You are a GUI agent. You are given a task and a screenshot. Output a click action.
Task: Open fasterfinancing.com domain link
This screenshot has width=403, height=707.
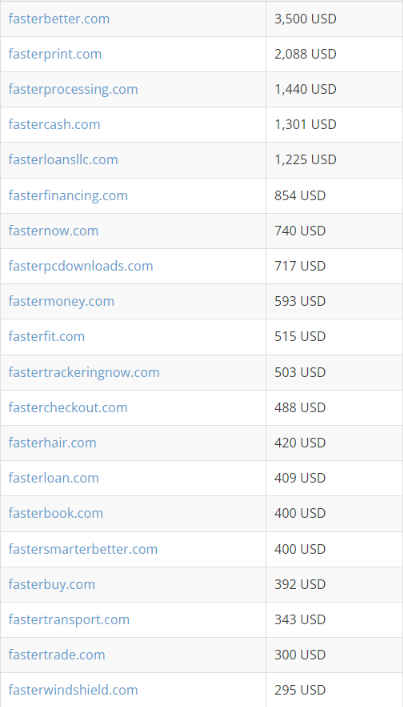[x=68, y=196]
